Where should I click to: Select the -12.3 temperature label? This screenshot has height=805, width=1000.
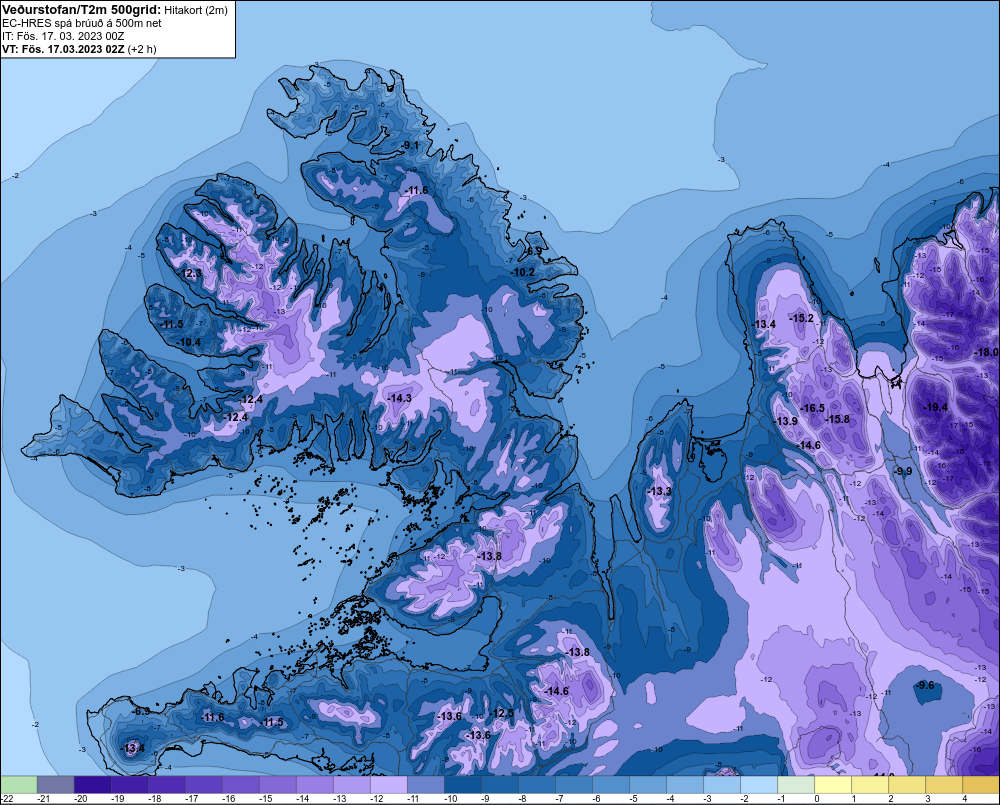pos(190,273)
